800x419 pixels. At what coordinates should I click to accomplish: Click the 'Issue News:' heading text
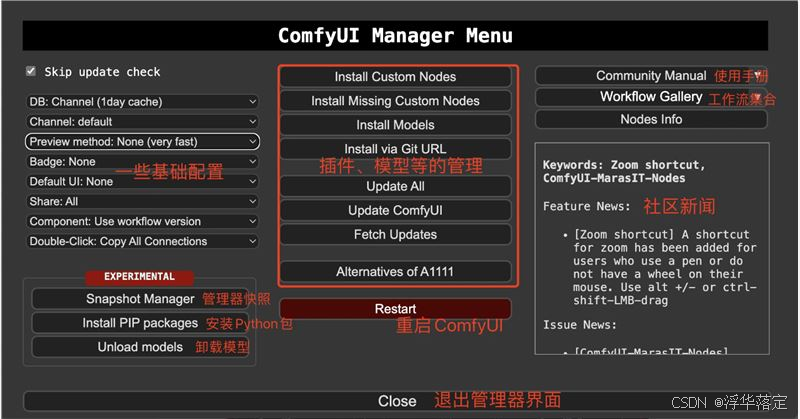580,325
